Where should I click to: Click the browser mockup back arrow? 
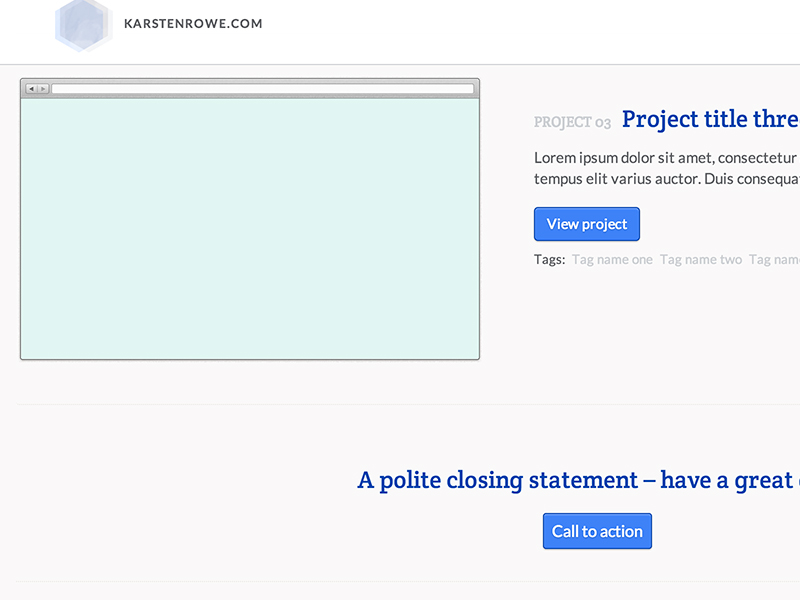pos(32,89)
